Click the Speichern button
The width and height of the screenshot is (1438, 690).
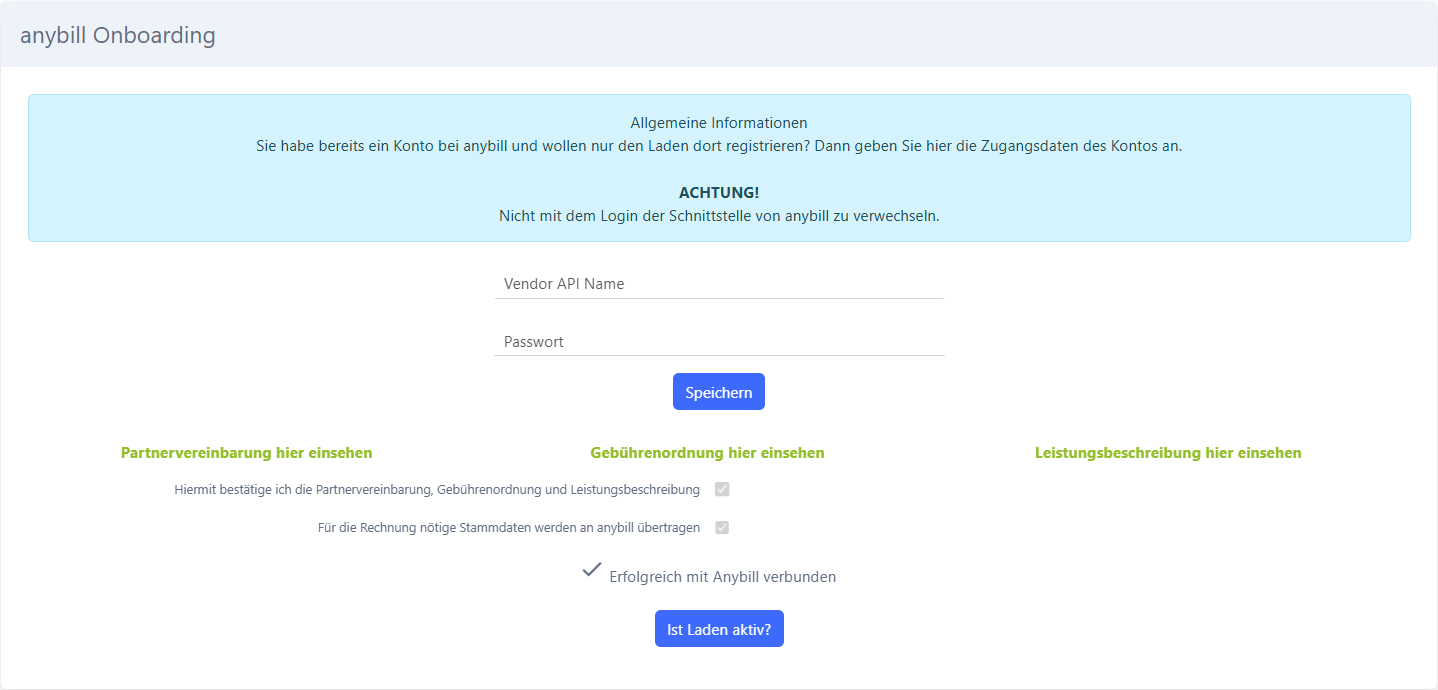(719, 392)
